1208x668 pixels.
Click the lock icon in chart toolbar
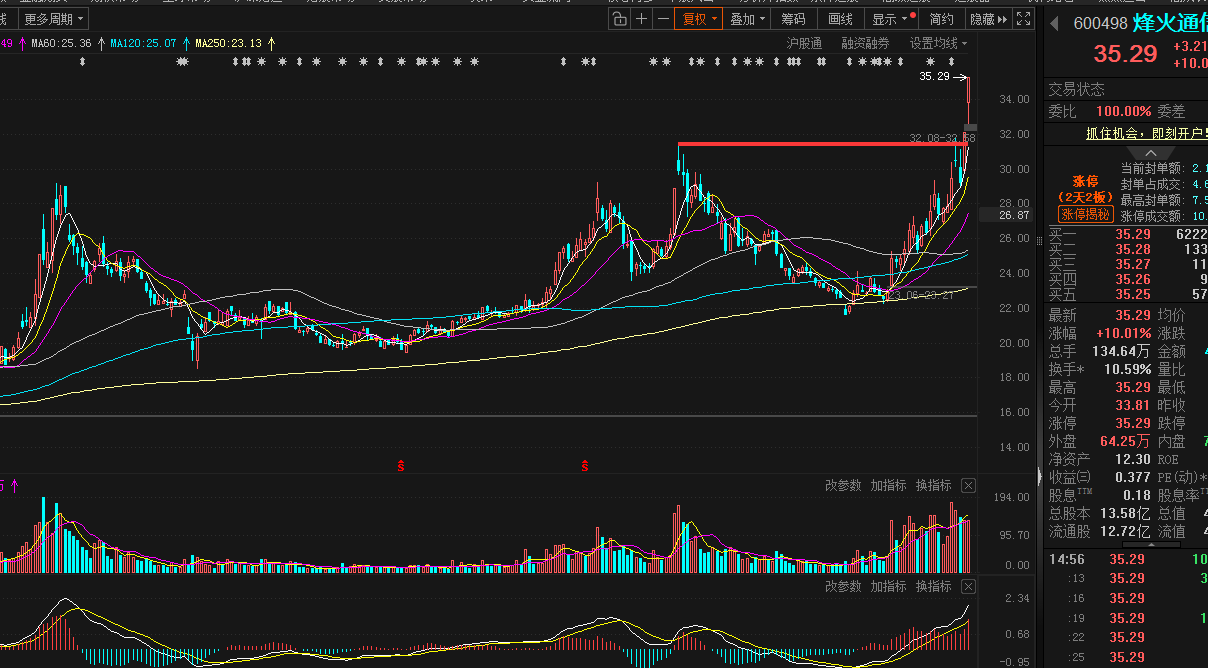[x=619, y=19]
